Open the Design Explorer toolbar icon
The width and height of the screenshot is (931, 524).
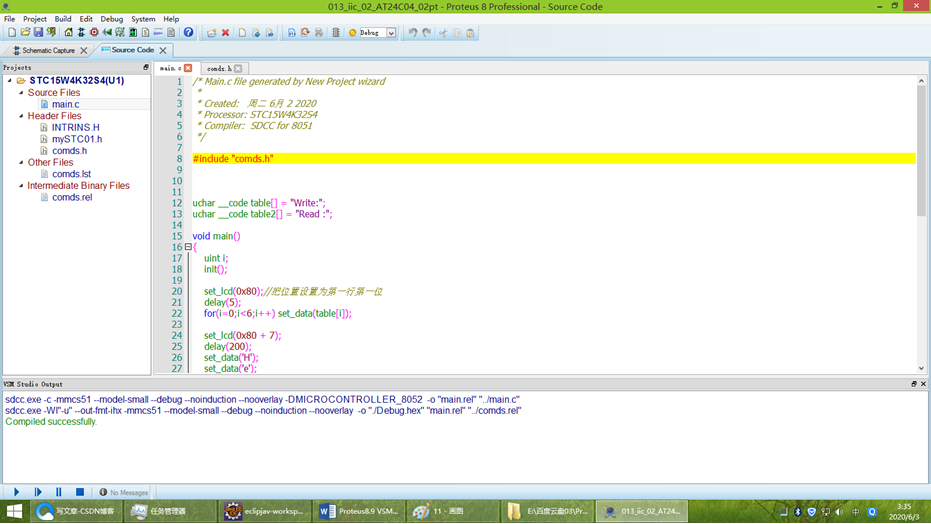(x=133, y=33)
